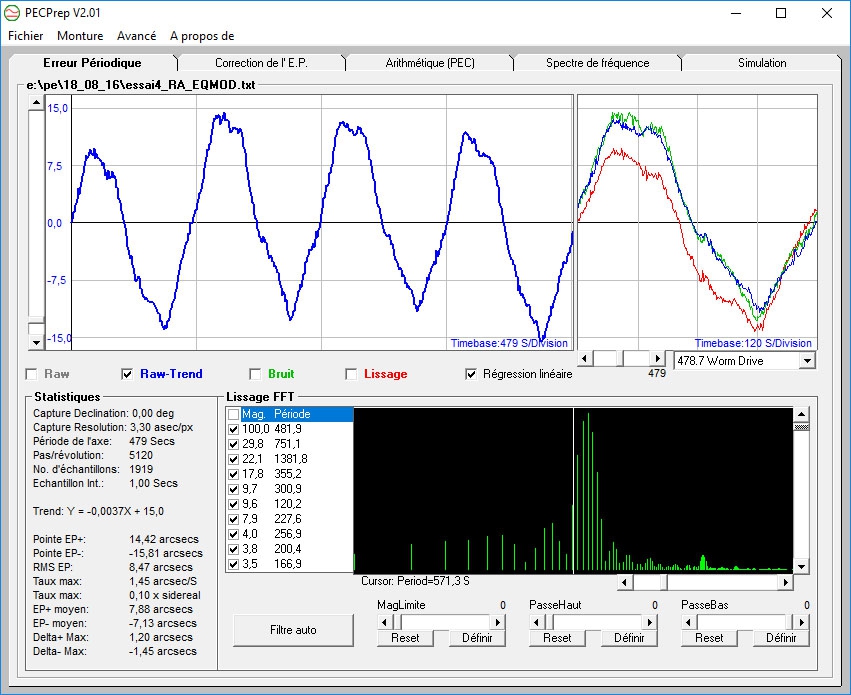Toggle the Lissage checkbox
The height and width of the screenshot is (695, 851).
click(352, 374)
